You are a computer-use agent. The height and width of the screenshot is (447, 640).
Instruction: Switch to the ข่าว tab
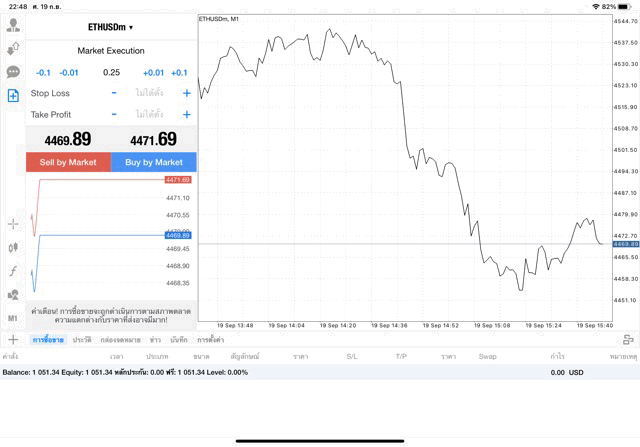point(156,340)
